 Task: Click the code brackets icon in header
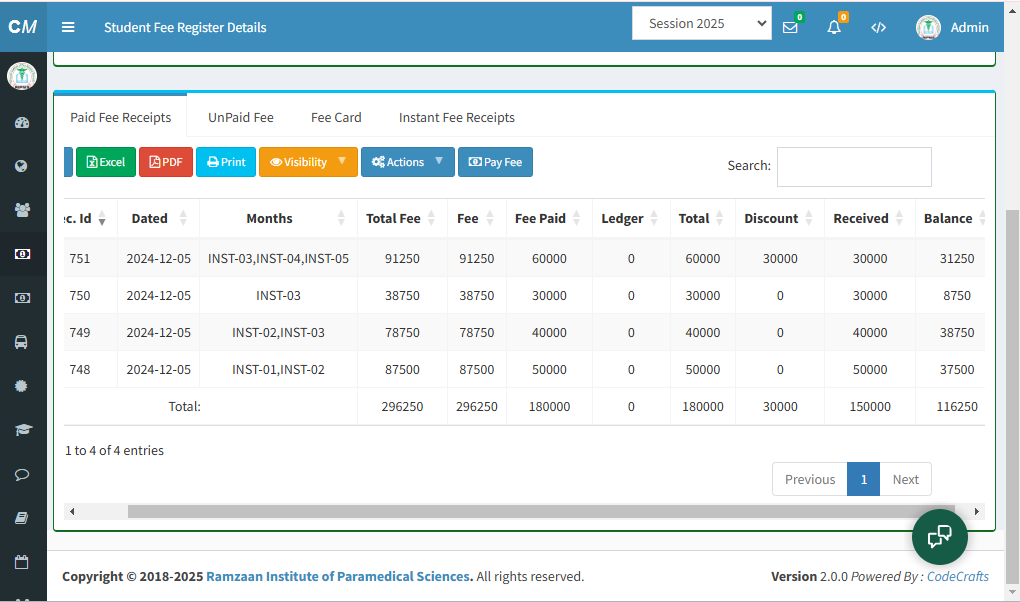coord(878,27)
